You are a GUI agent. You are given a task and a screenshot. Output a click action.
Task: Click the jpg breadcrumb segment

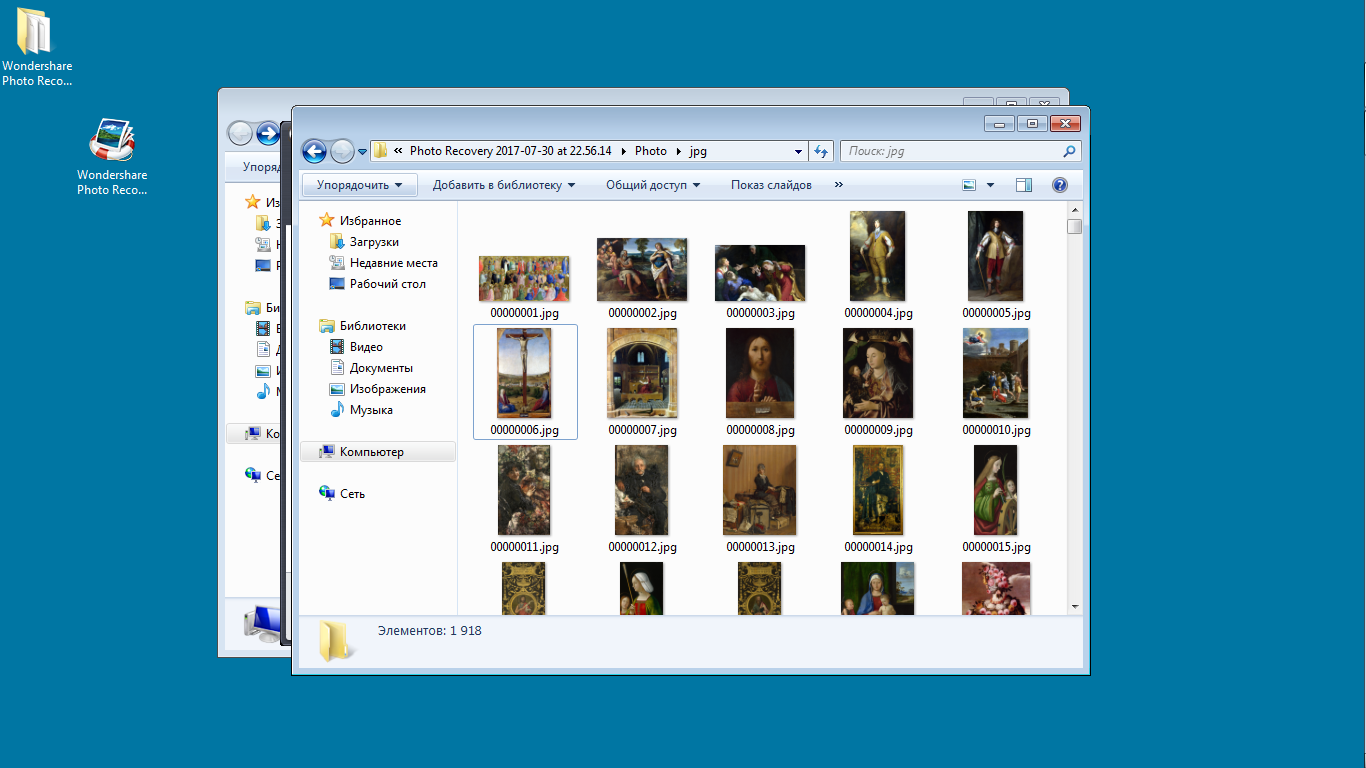(x=698, y=151)
